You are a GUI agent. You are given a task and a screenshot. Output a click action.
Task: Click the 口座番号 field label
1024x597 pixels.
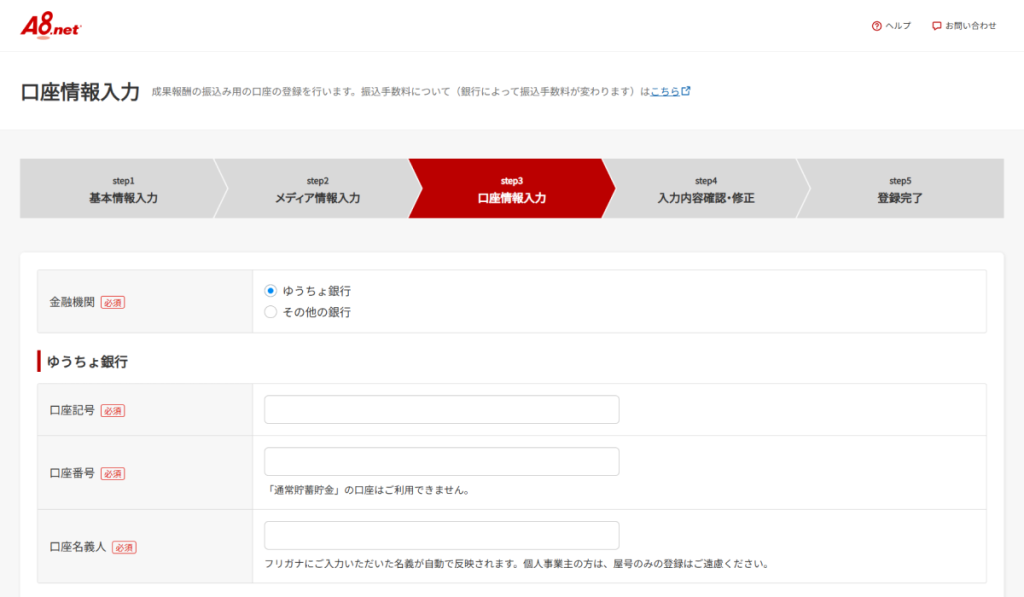pos(72,474)
